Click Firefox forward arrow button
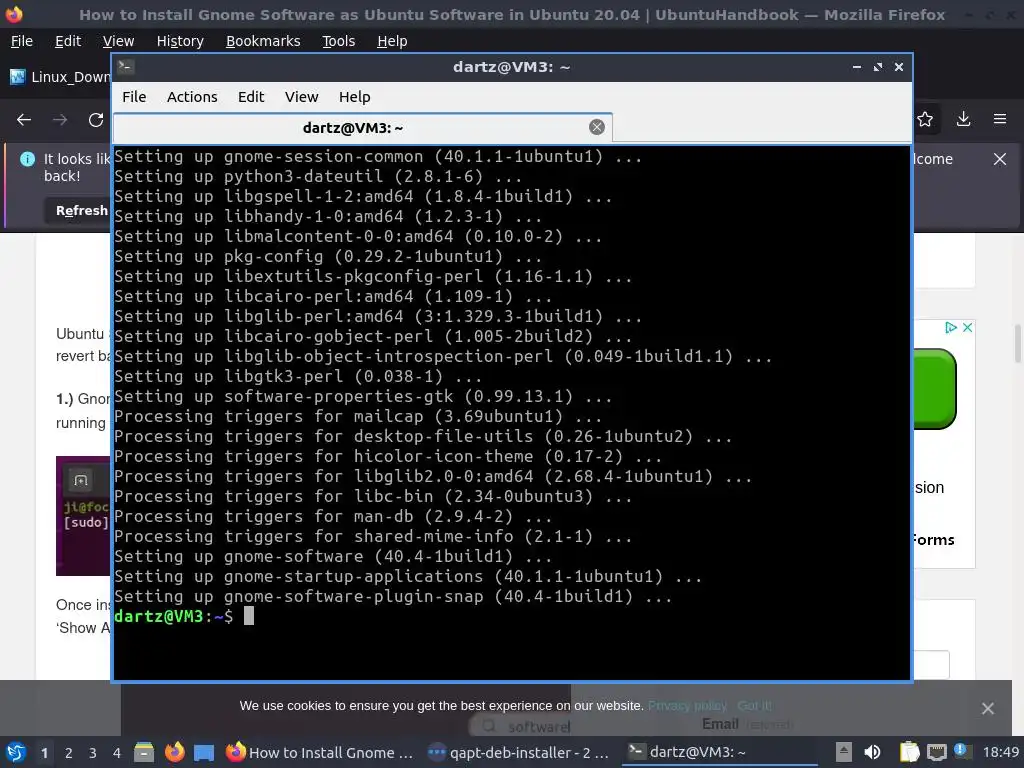This screenshot has height=768, width=1024. pyautogui.click(x=60, y=120)
